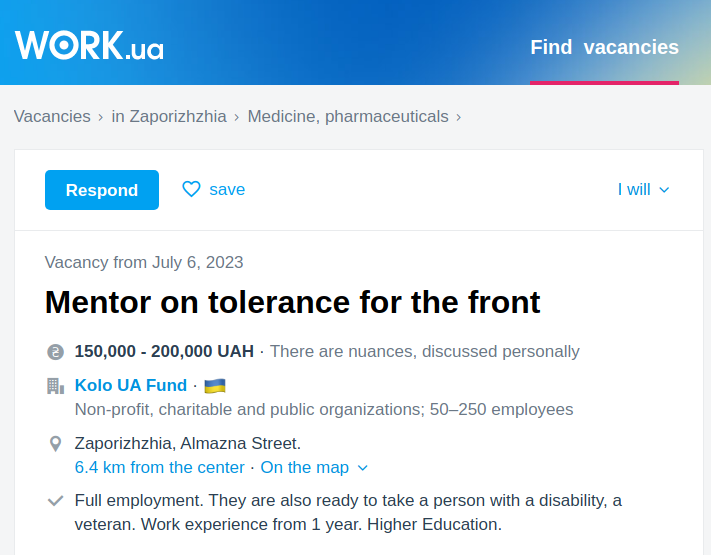Expand the I will dropdown

(643, 190)
